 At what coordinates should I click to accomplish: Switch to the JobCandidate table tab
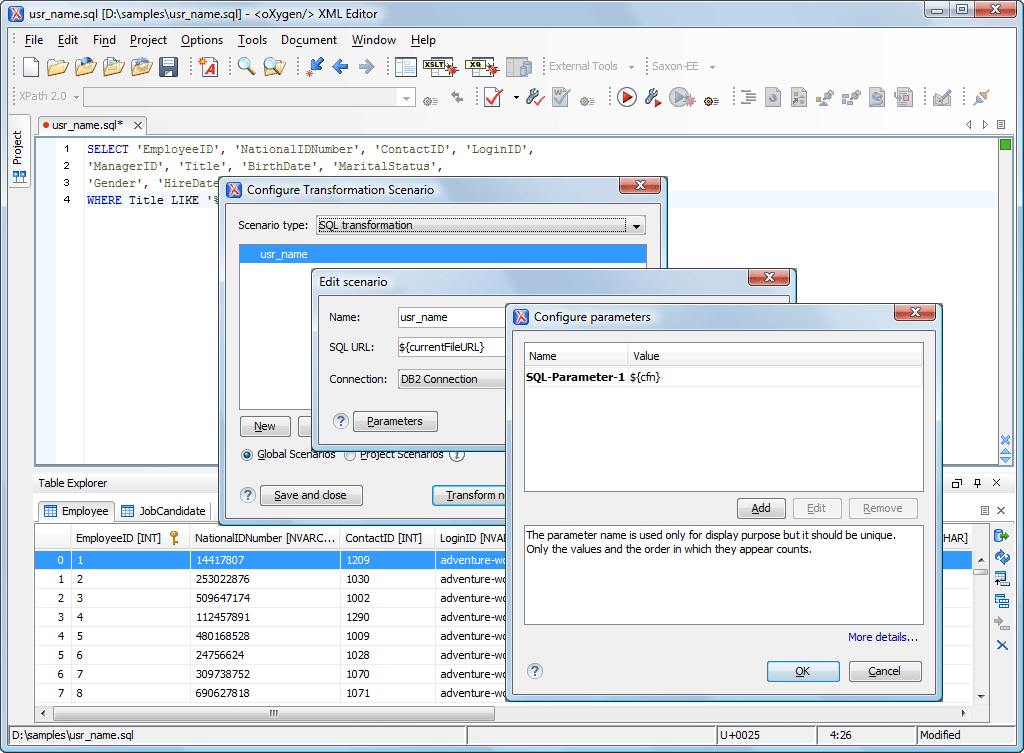click(164, 511)
